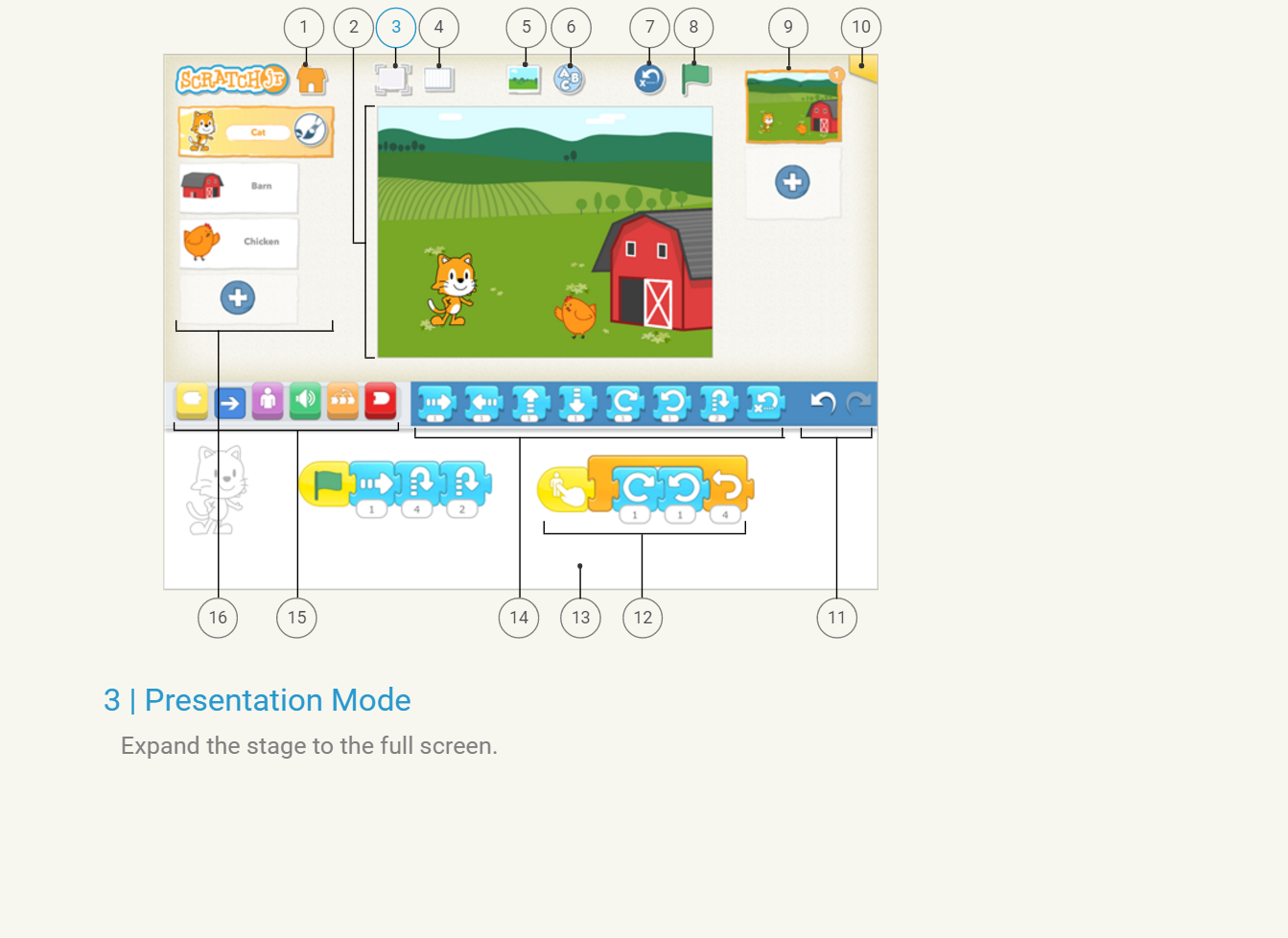Add a new page with the plus button

(792, 181)
